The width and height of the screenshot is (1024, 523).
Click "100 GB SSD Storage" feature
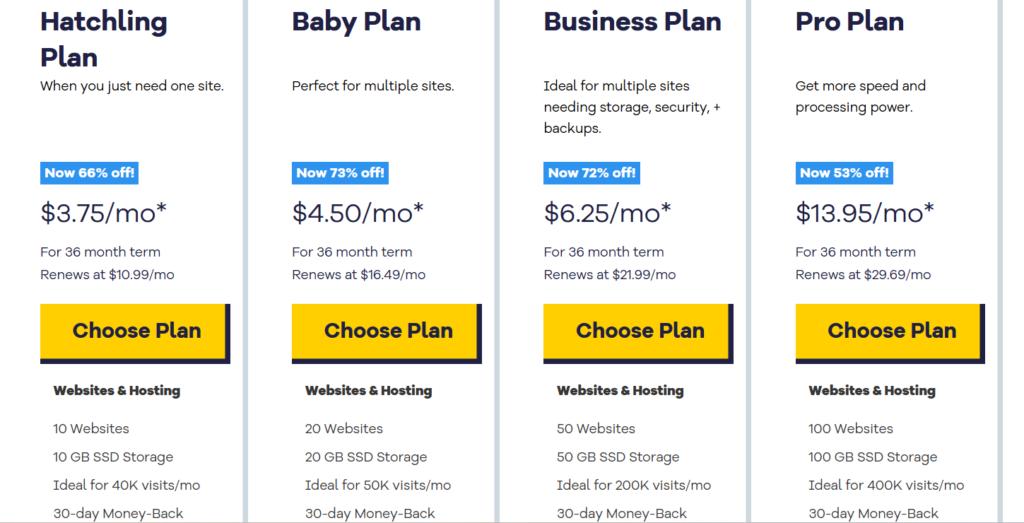[x=873, y=457]
